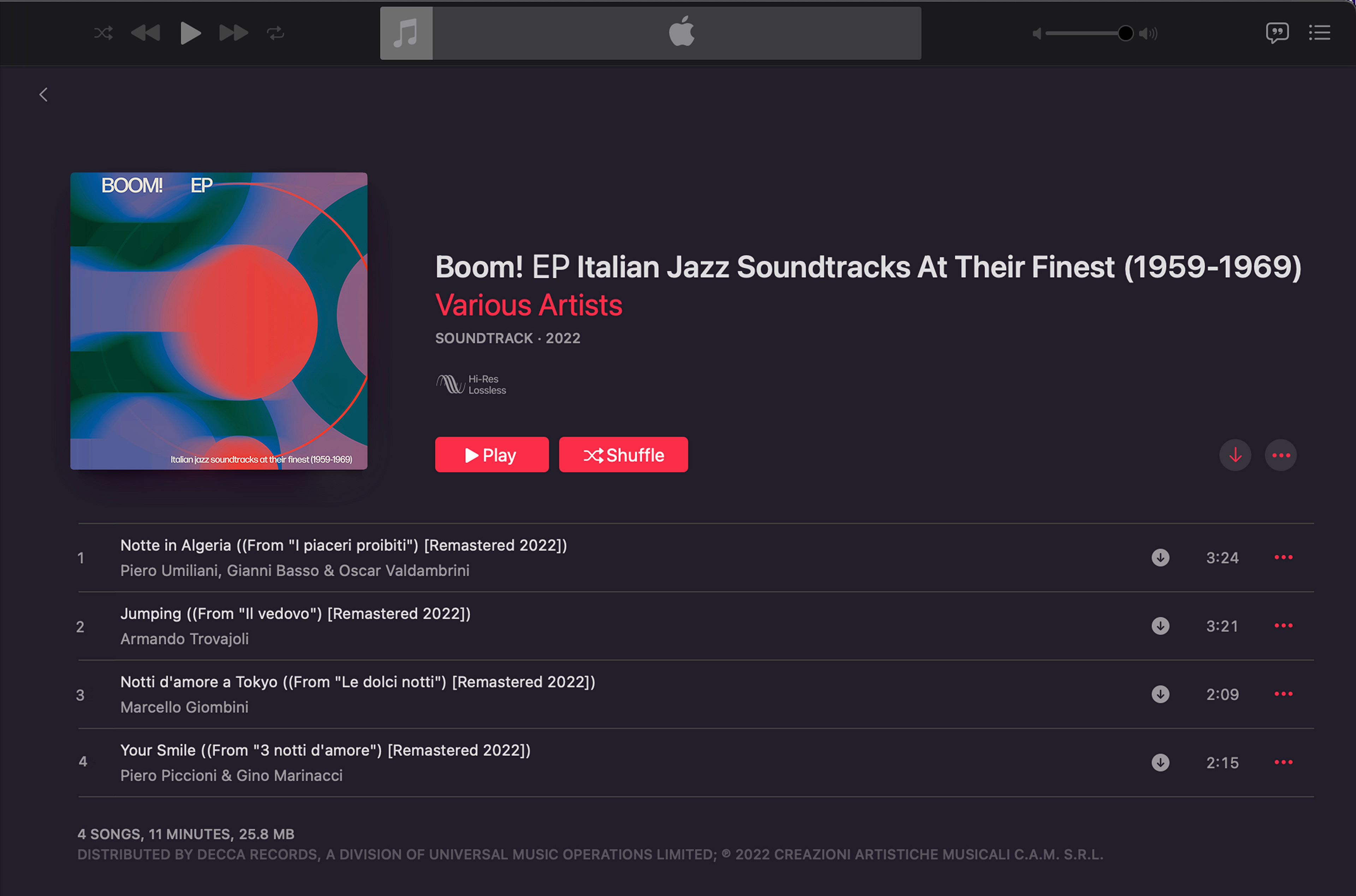
Task: Open the lyrics speech bubble icon
Action: (x=1277, y=33)
